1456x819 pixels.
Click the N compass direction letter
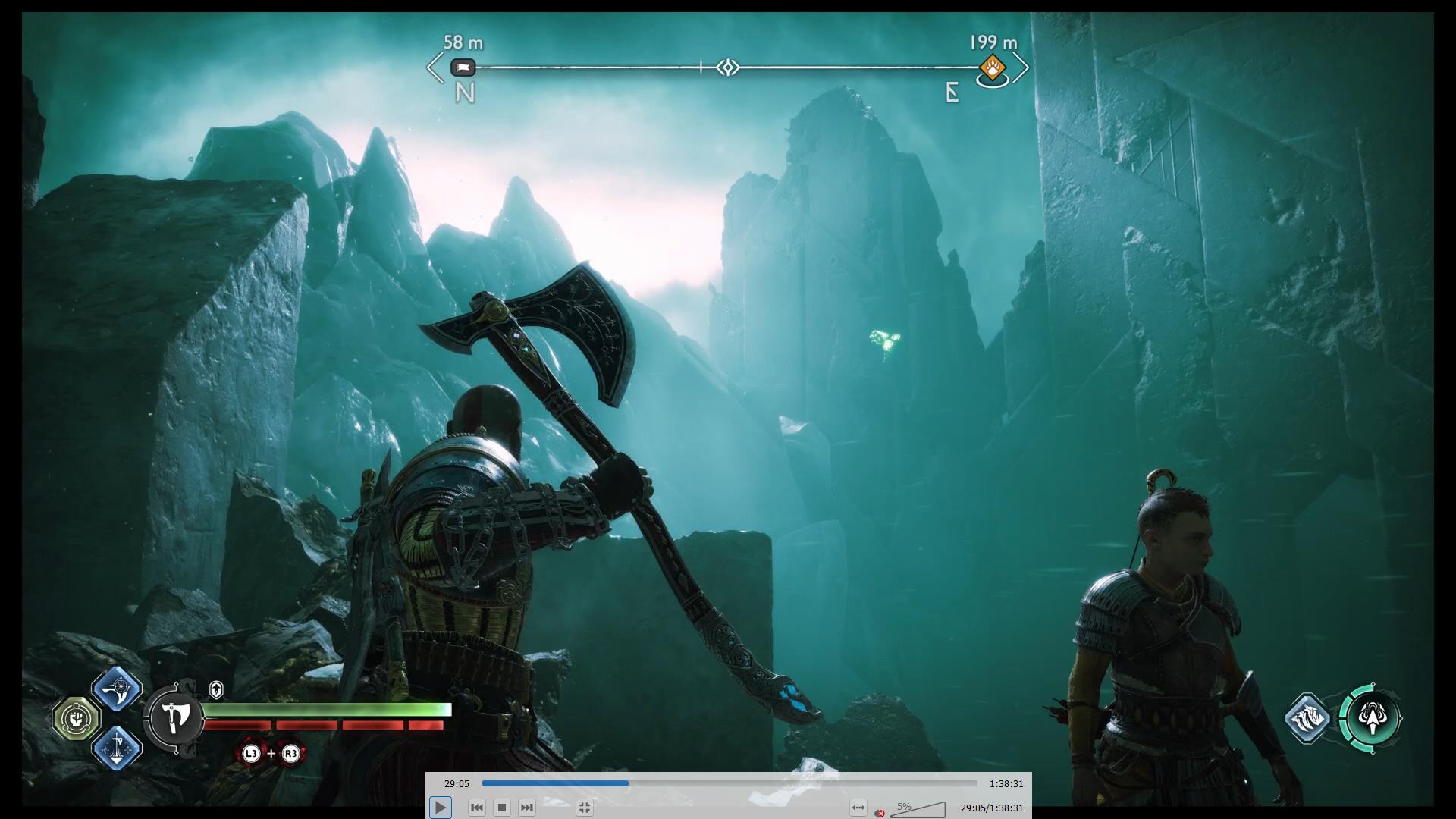pos(465,93)
